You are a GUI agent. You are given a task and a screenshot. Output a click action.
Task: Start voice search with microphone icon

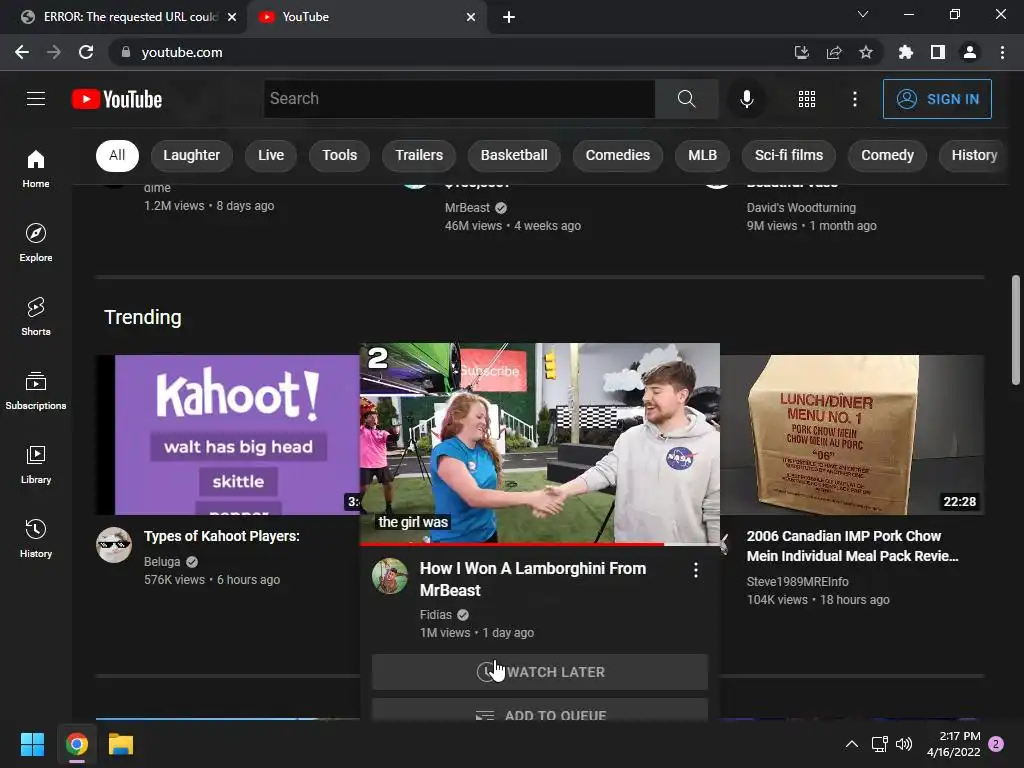[x=746, y=99]
